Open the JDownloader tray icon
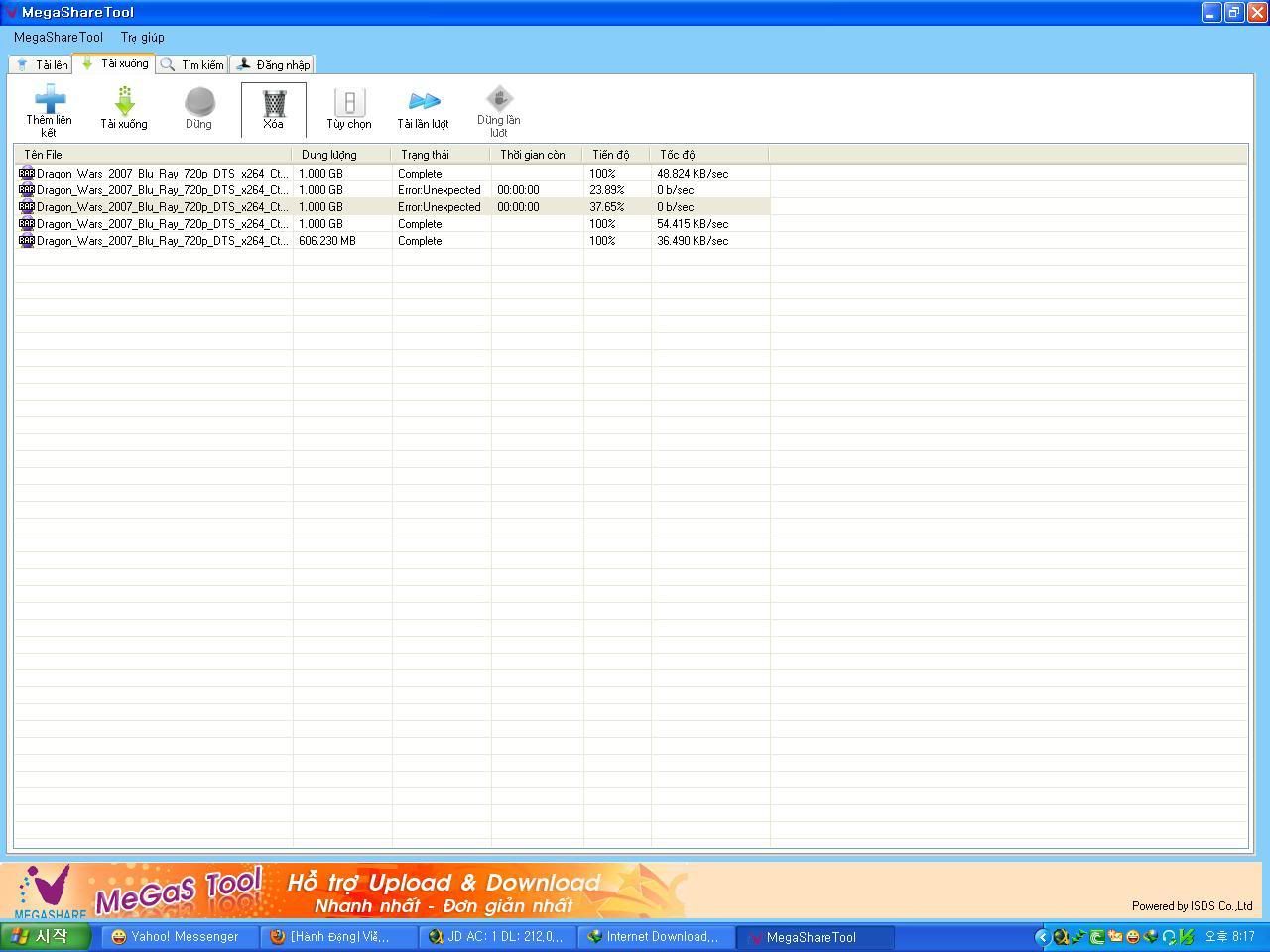1270x952 pixels. pyautogui.click(x=1062, y=936)
